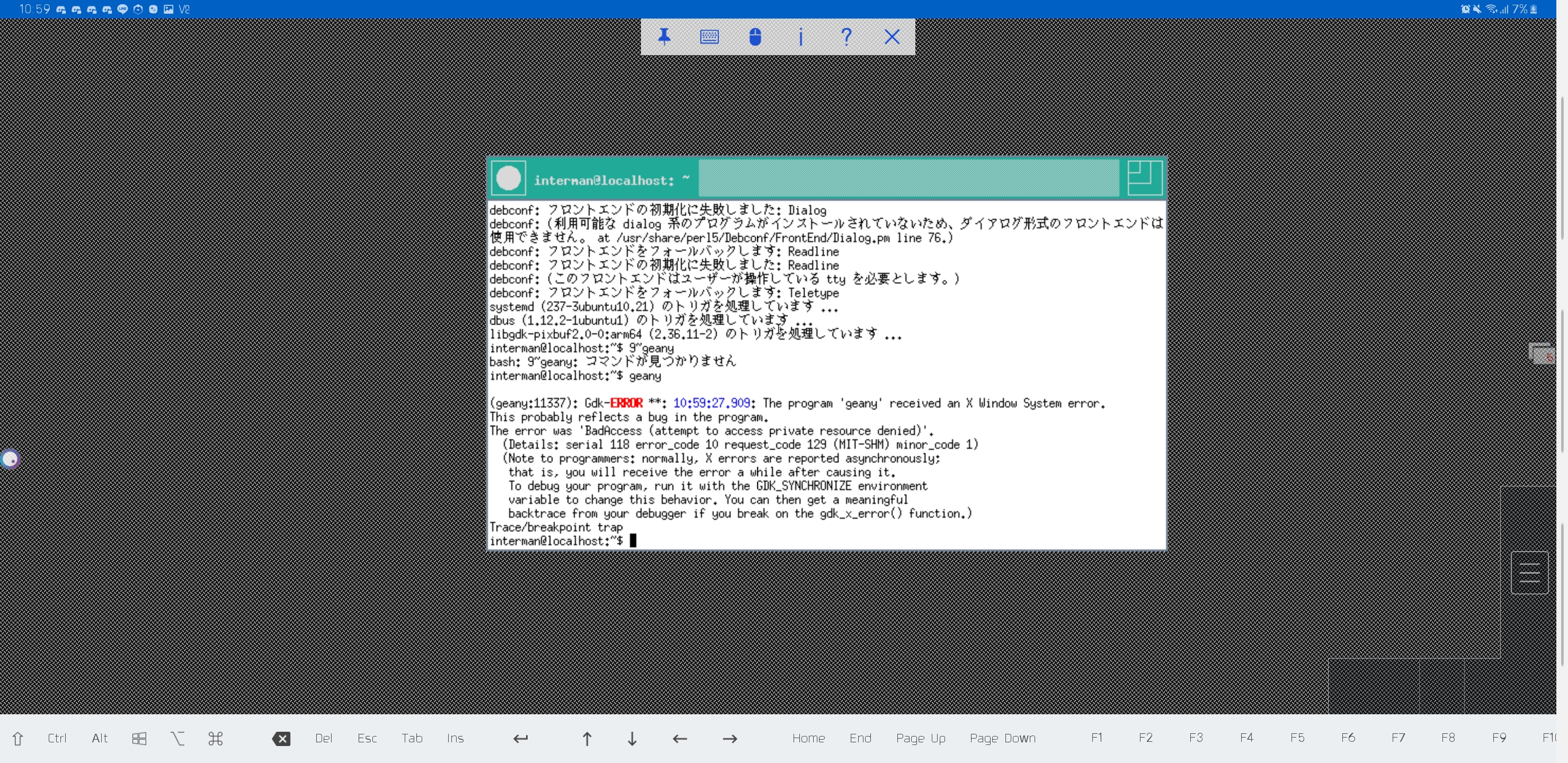The image size is (1568, 763).
Task: Click the red ERROR text in terminal
Action: [626, 403]
